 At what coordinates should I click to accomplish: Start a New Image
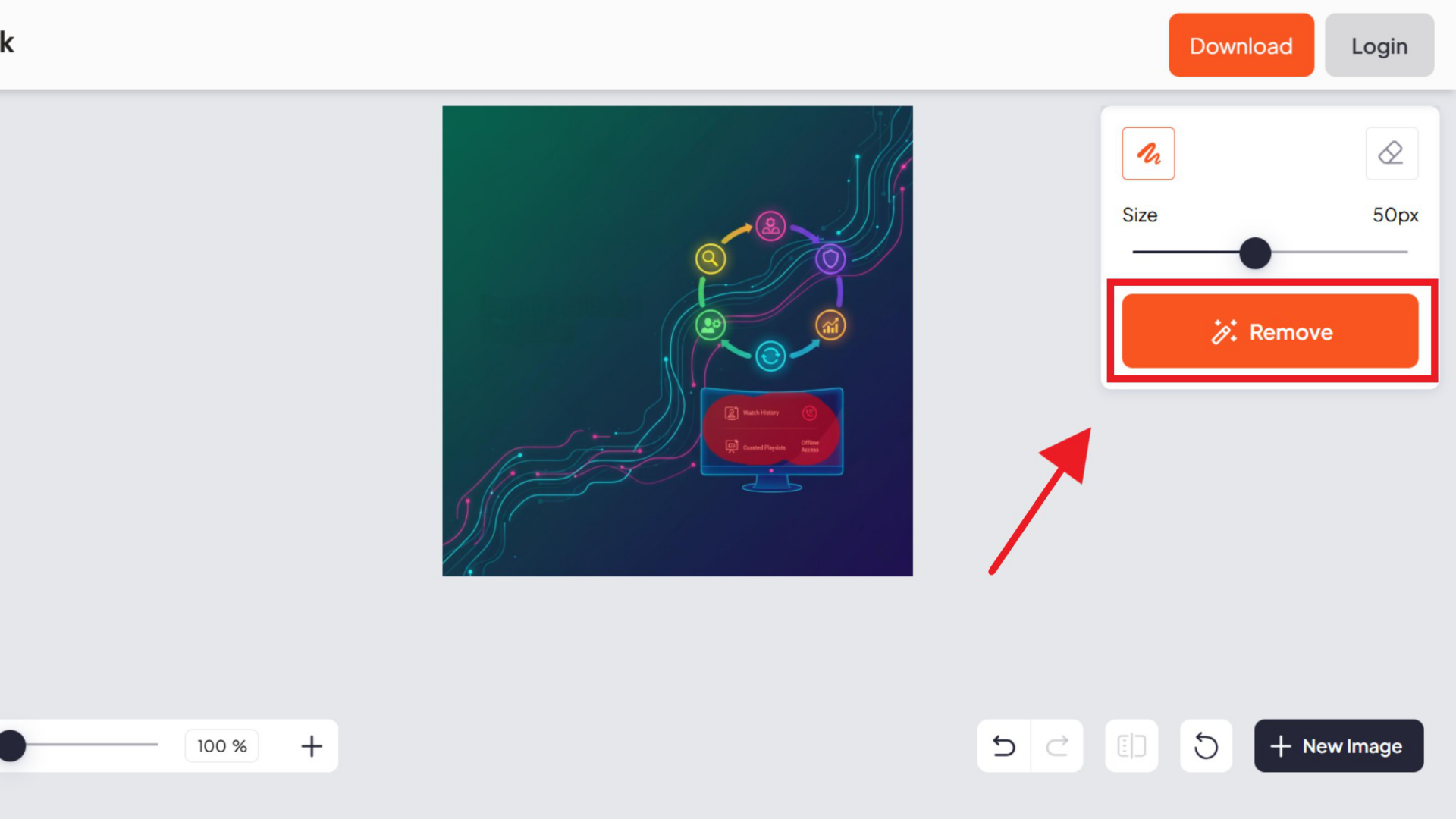[x=1338, y=746]
